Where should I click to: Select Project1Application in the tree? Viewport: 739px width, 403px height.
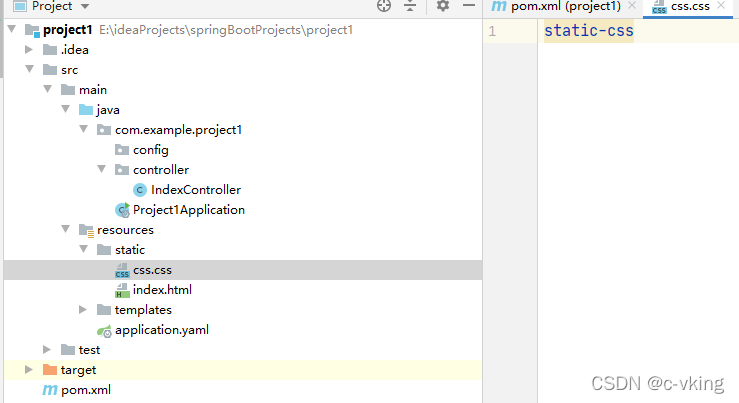(x=189, y=210)
